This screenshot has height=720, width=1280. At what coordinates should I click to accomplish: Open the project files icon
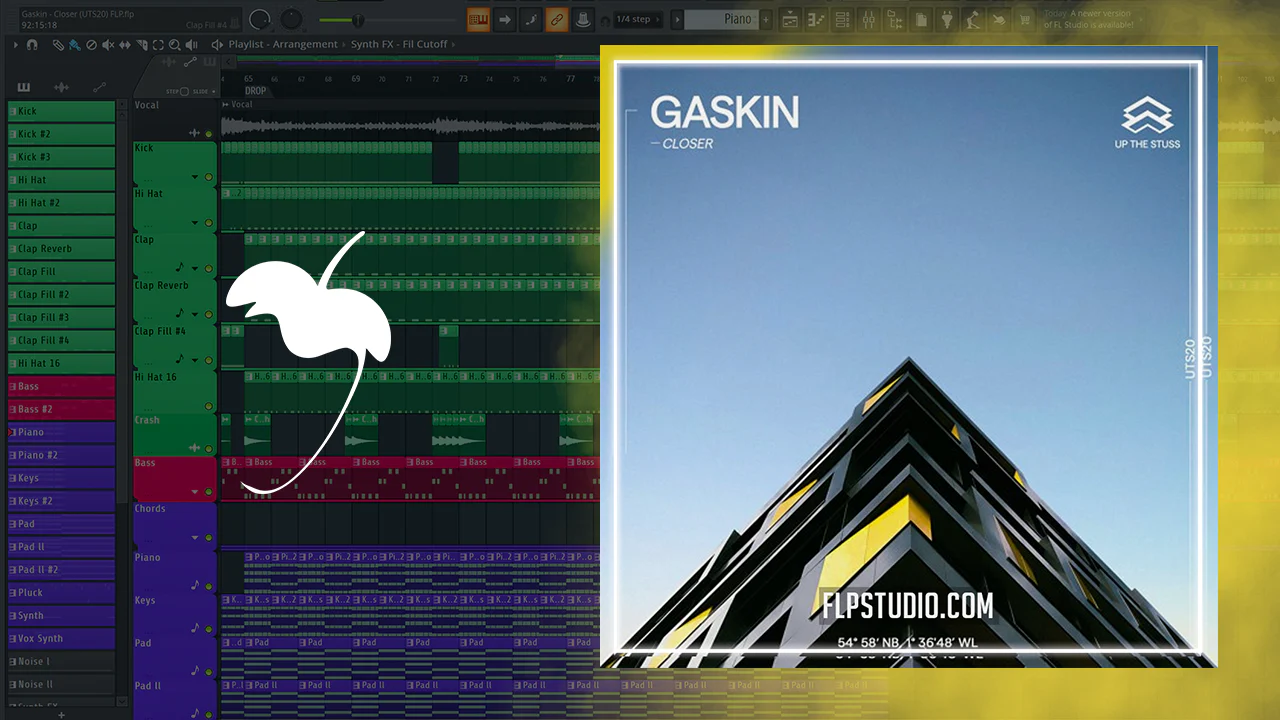click(920, 19)
